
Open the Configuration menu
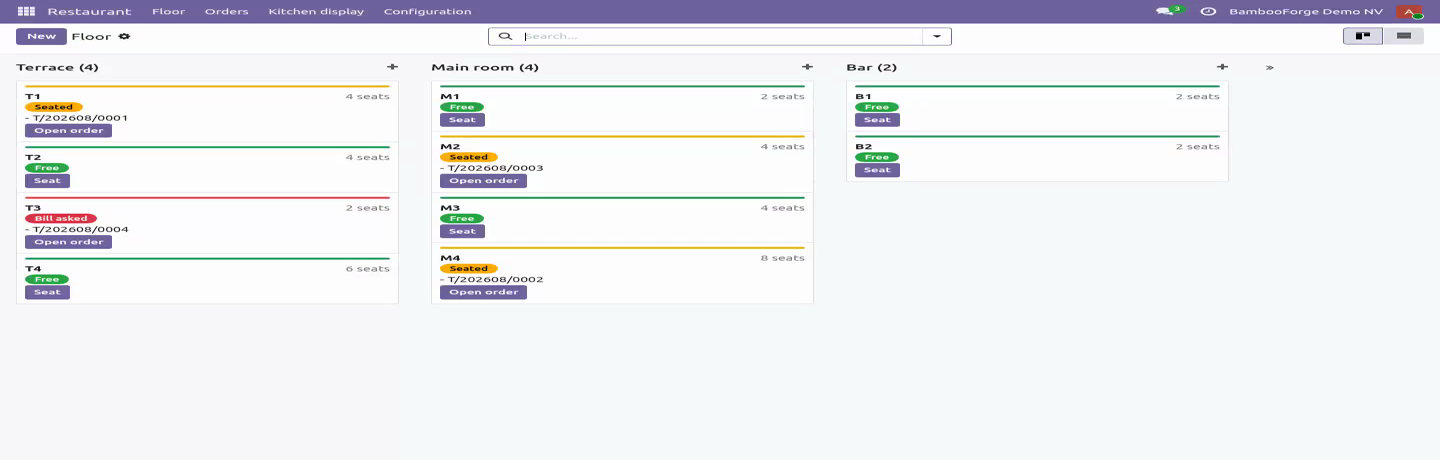[x=427, y=11]
